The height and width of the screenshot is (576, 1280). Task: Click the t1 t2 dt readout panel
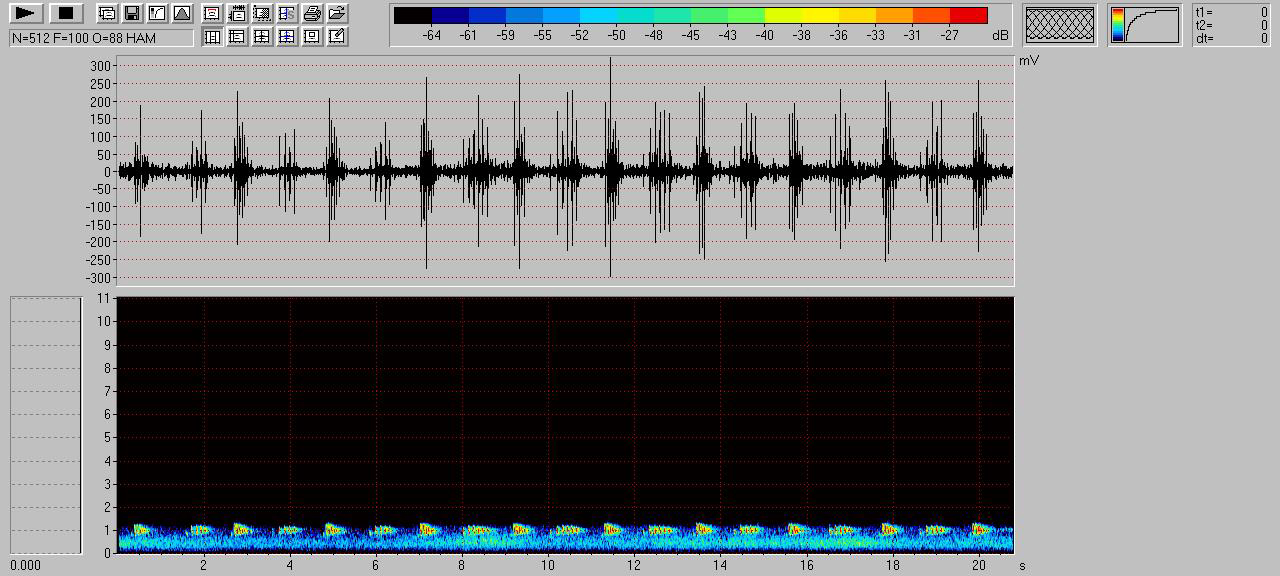click(1231, 26)
